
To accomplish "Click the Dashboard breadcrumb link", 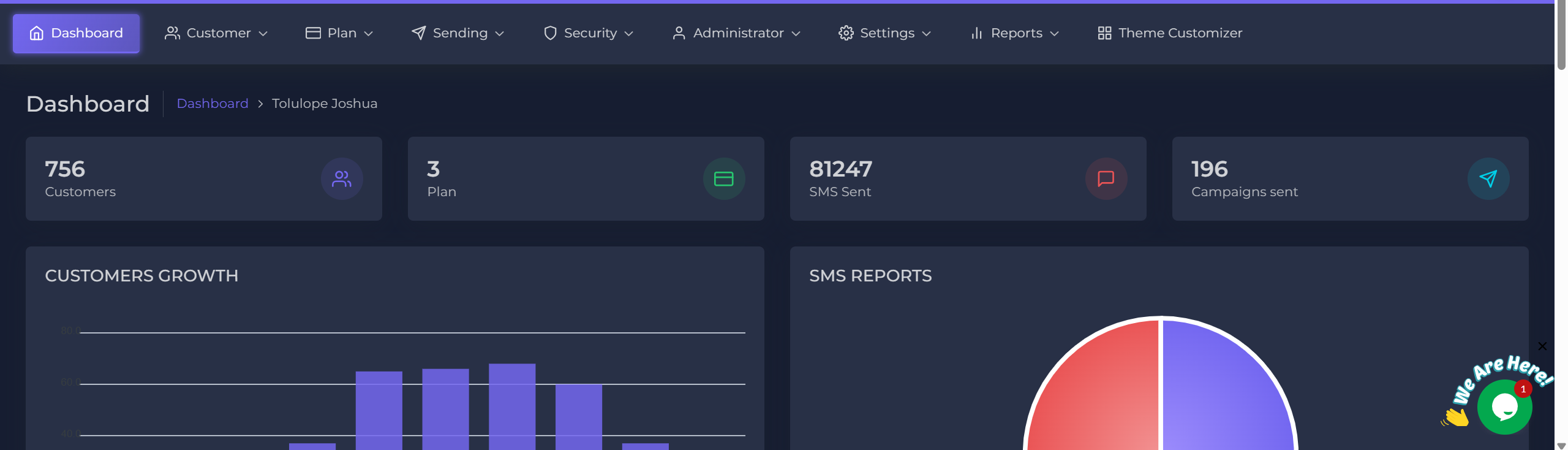I will pos(213,104).
